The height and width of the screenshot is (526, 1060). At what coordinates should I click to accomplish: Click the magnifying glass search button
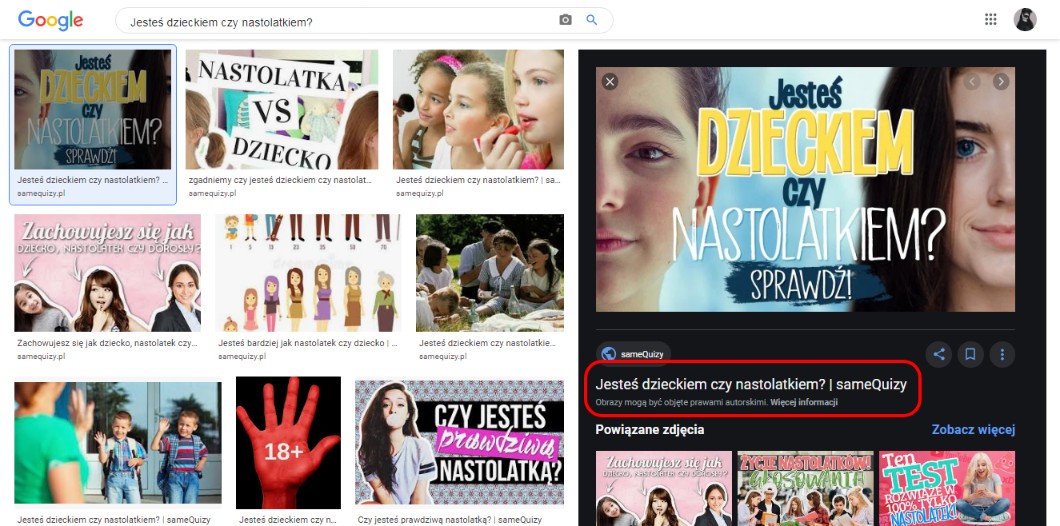592,20
